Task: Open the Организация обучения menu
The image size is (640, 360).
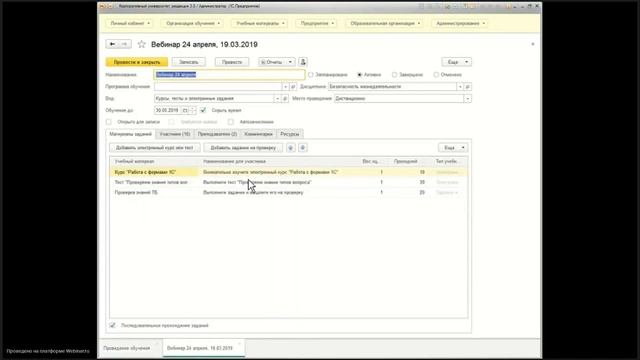Action: click(x=193, y=23)
